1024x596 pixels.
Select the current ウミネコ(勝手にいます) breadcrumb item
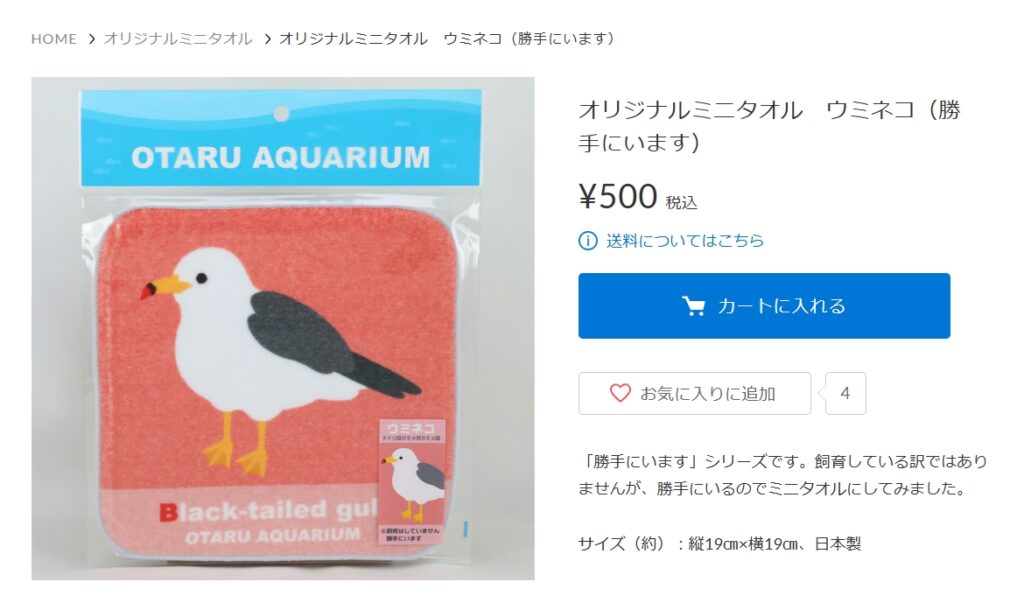click(x=448, y=39)
